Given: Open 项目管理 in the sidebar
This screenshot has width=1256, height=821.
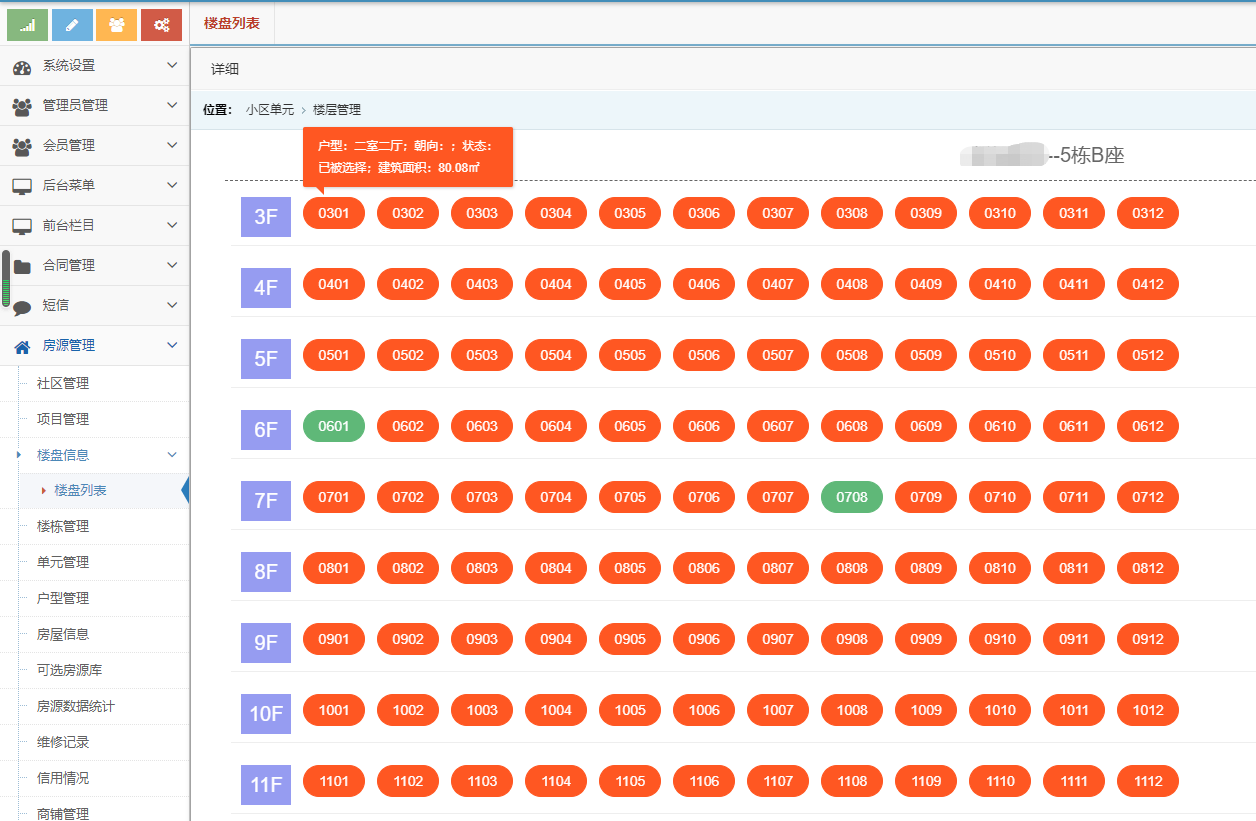Looking at the screenshot, I should [x=63, y=419].
